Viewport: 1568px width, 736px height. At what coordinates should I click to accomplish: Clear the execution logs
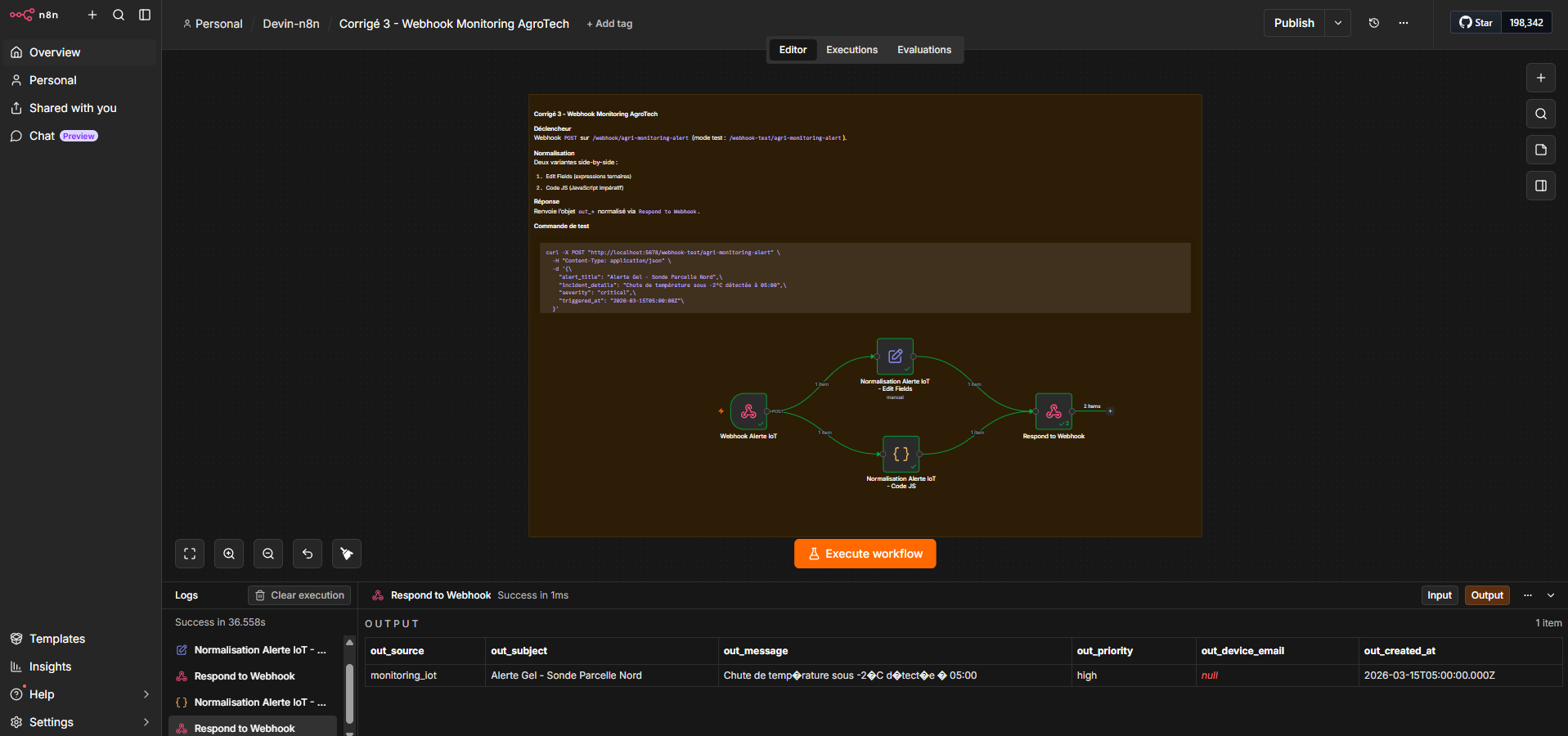299,595
